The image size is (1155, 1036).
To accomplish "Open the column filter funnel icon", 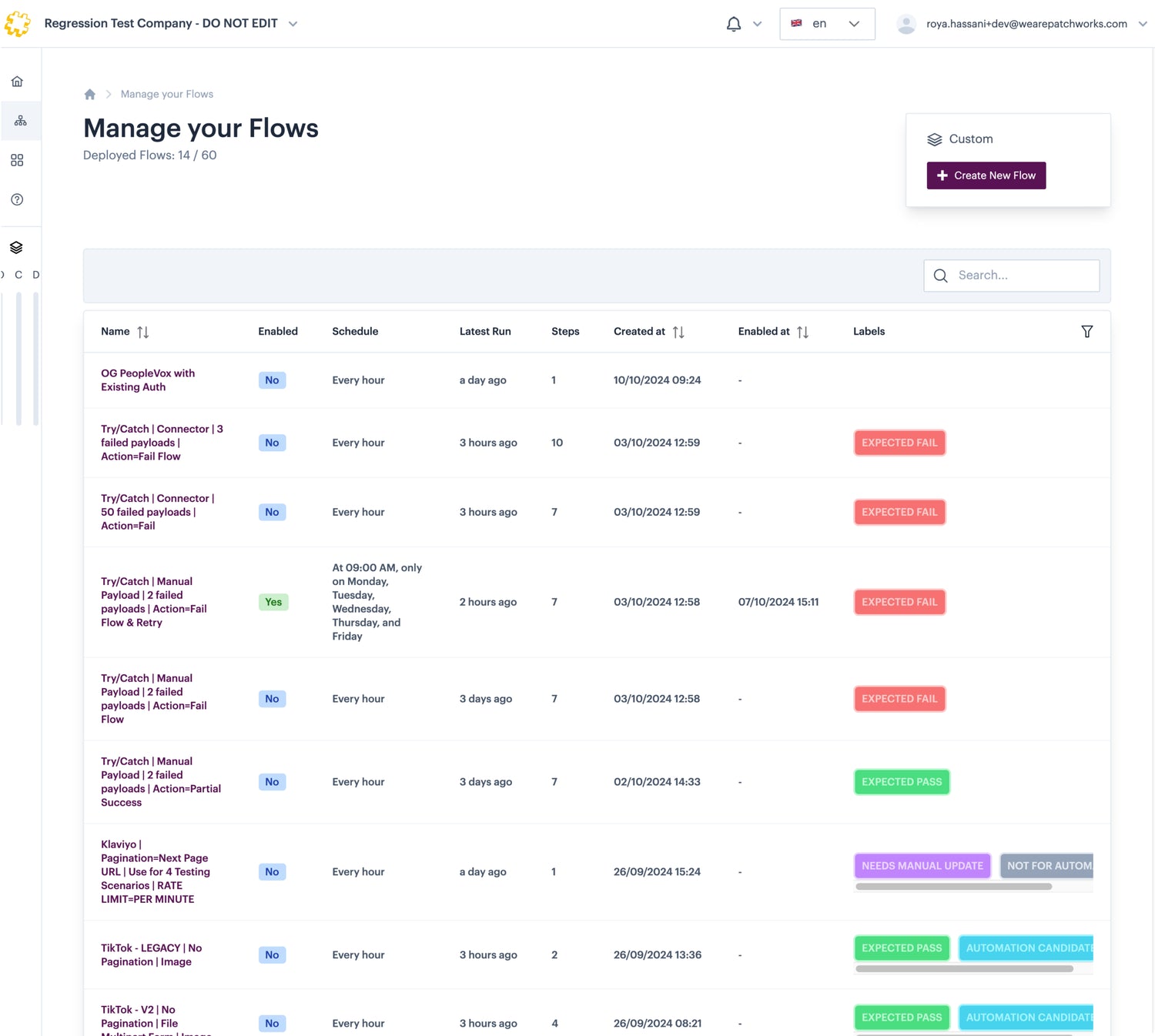I will [x=1086, y=331].
